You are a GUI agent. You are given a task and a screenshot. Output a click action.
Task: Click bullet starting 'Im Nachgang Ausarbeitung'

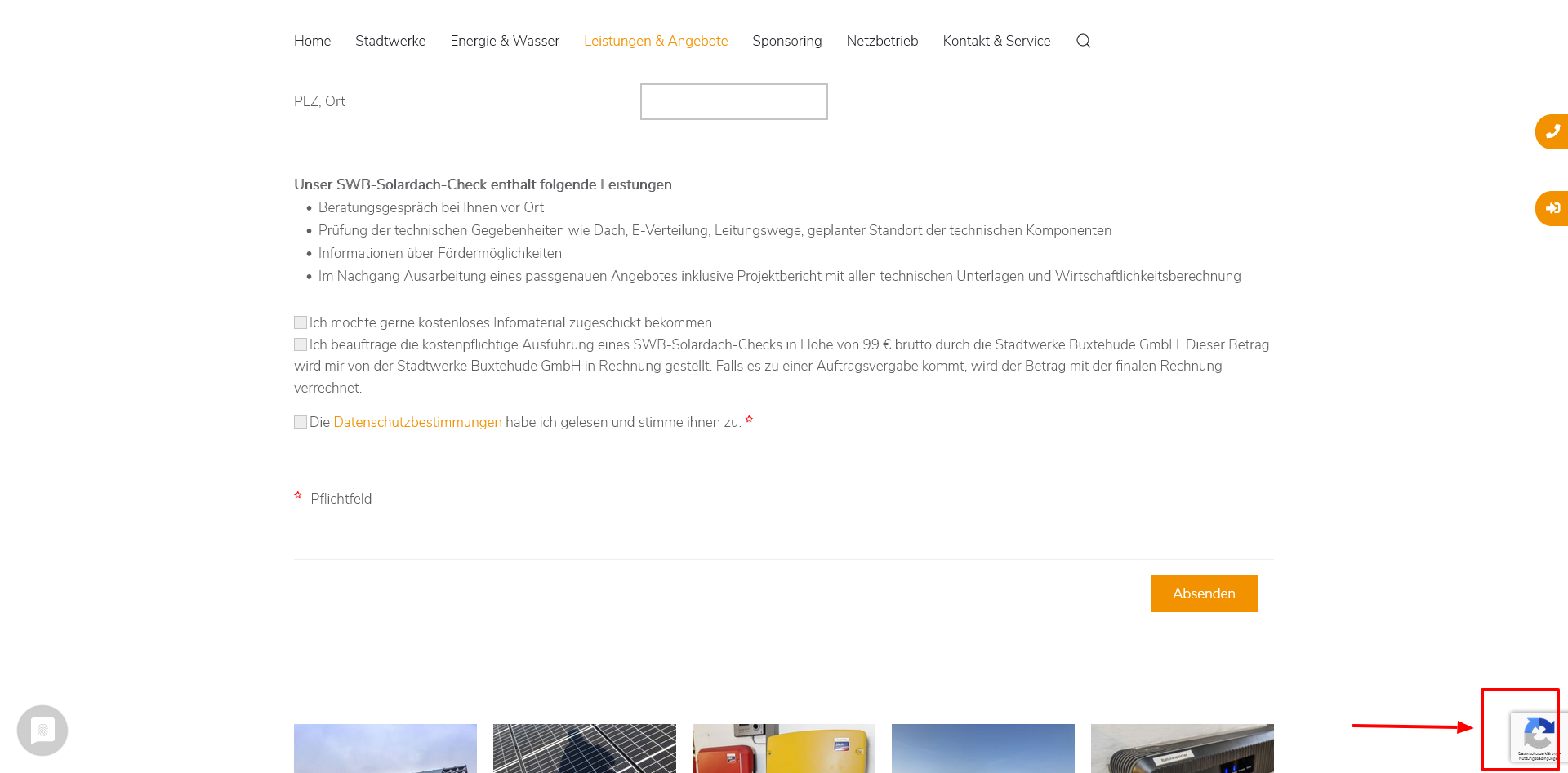coord(780,276)
